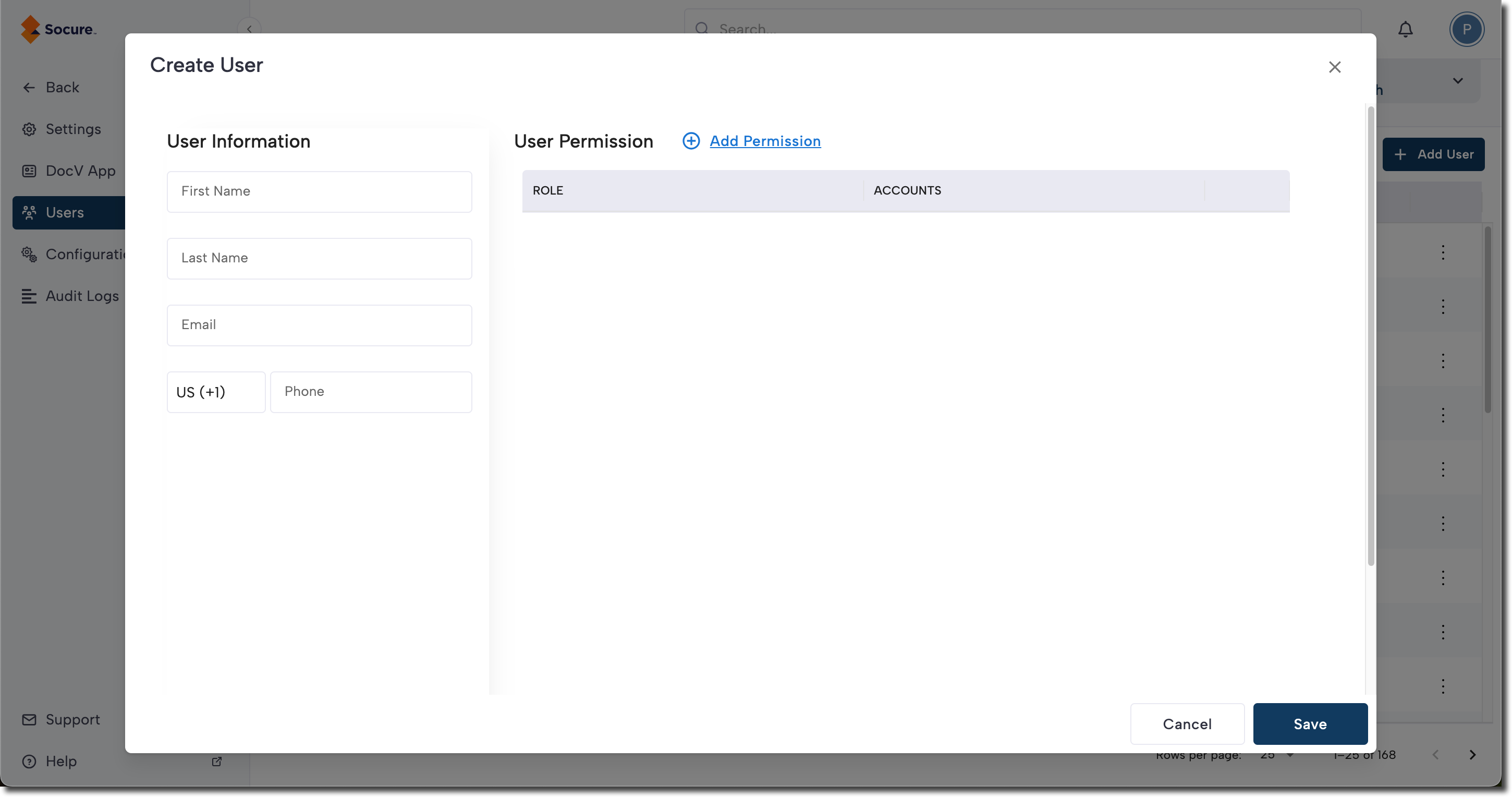Click the DocV App sidebar icon
The image size is (1512, 797).
pyautogui.click(x=29, y=171)
